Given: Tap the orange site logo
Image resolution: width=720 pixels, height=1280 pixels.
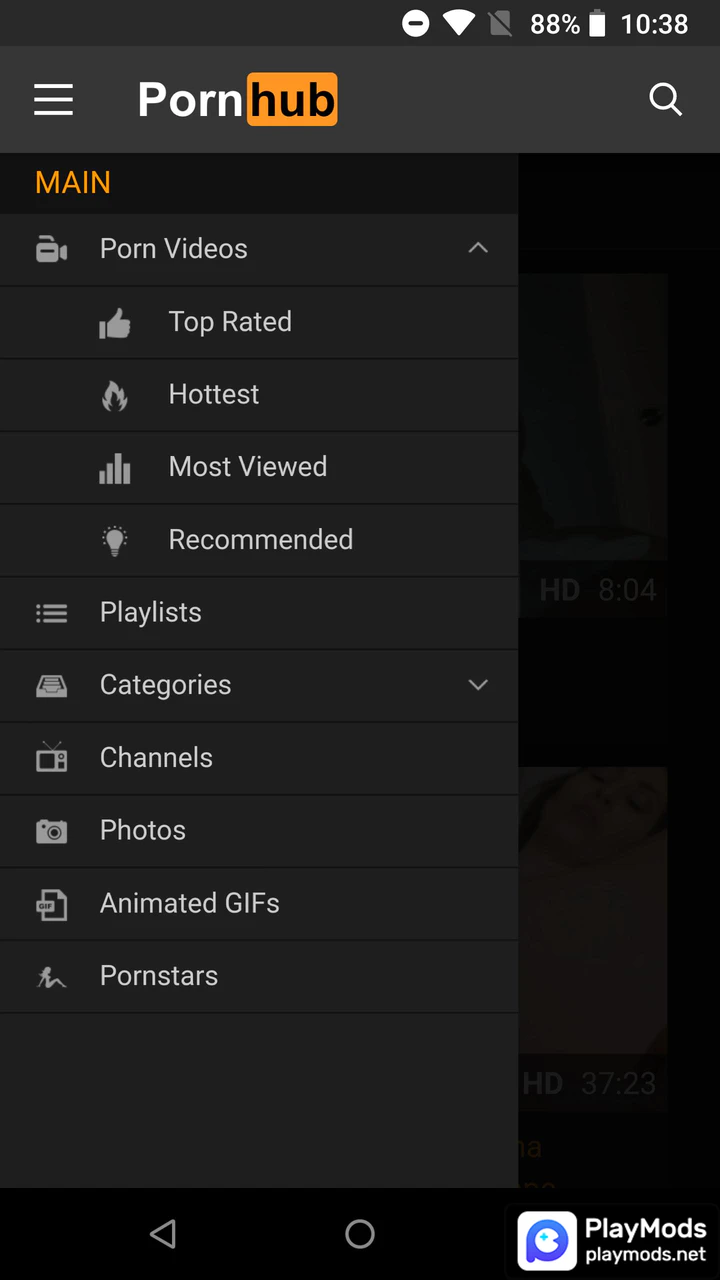Looking at the screenshot, I should coord(238,99).
